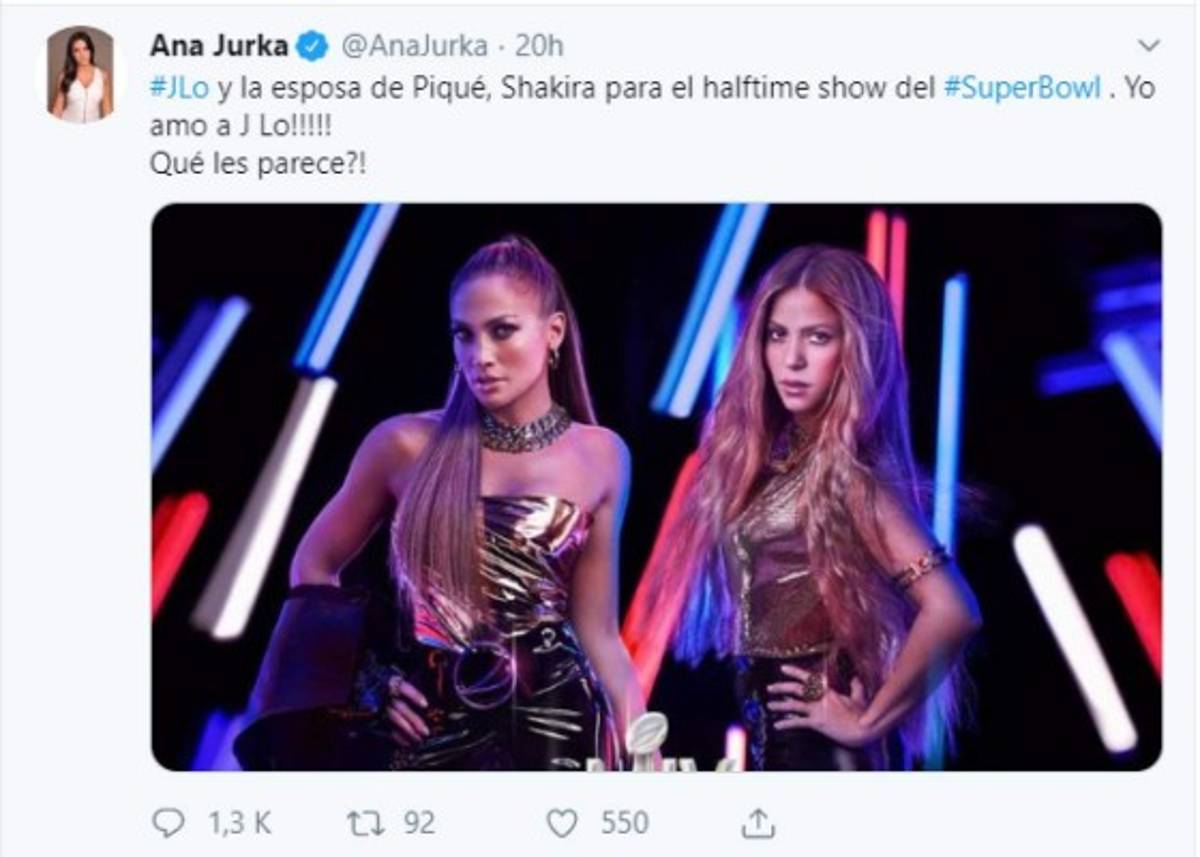Open the share tweet icon
The height and width of the screenshot is (857, 1200).
759,822
